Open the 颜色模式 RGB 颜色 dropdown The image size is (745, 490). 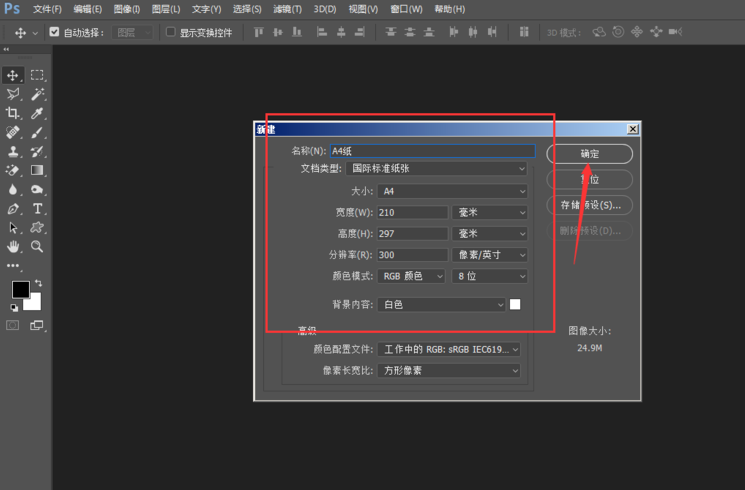pyautogui.click(x=411, y=276)
